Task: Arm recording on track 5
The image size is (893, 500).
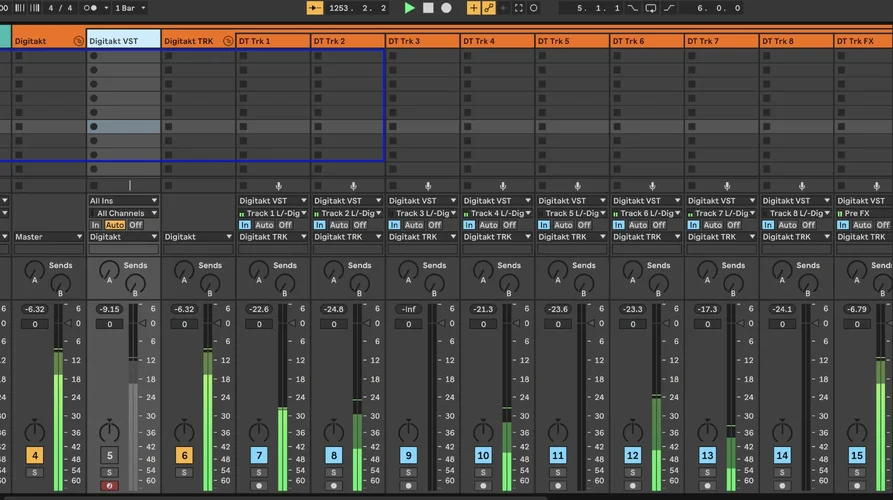Action: click(x=109, y=485)
